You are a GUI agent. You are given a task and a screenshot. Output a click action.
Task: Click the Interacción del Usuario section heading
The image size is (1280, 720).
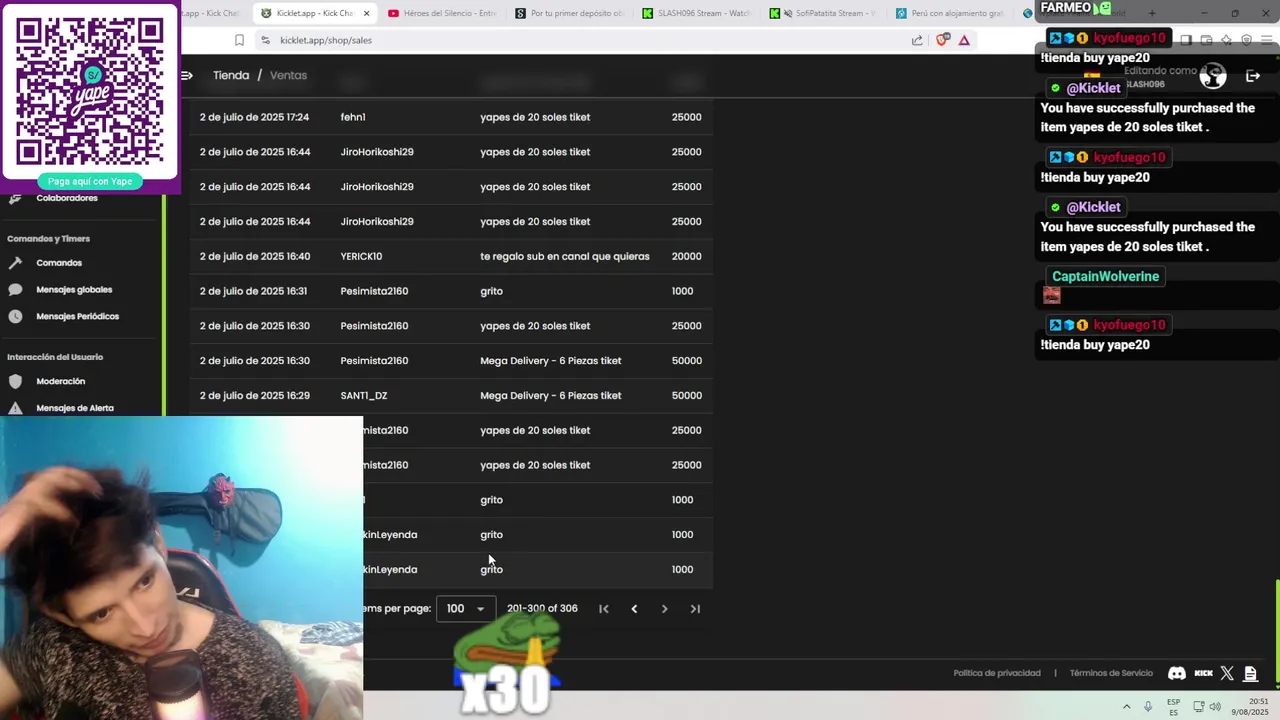click(55, 357)
